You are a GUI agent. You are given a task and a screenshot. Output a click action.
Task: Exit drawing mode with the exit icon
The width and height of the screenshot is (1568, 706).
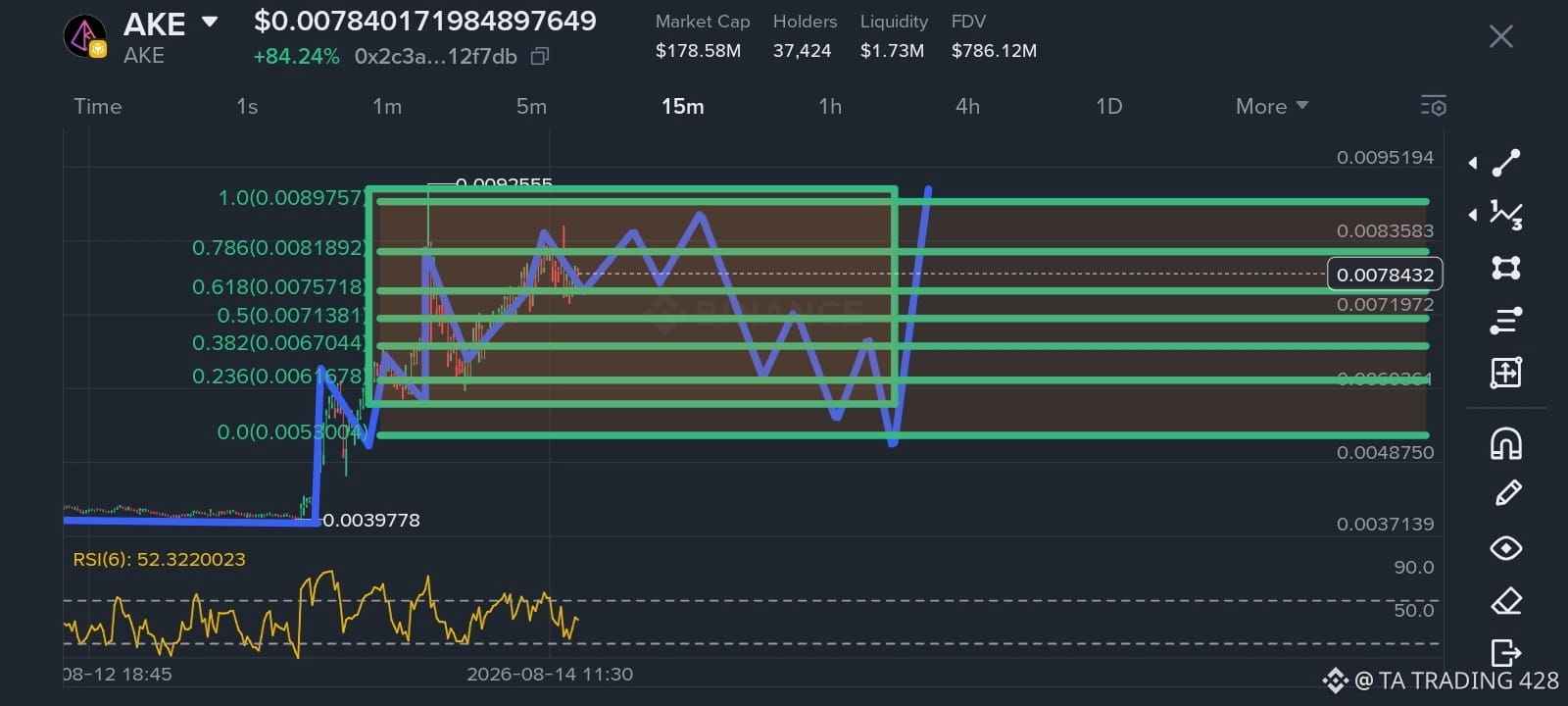(x=1506, y=652)
